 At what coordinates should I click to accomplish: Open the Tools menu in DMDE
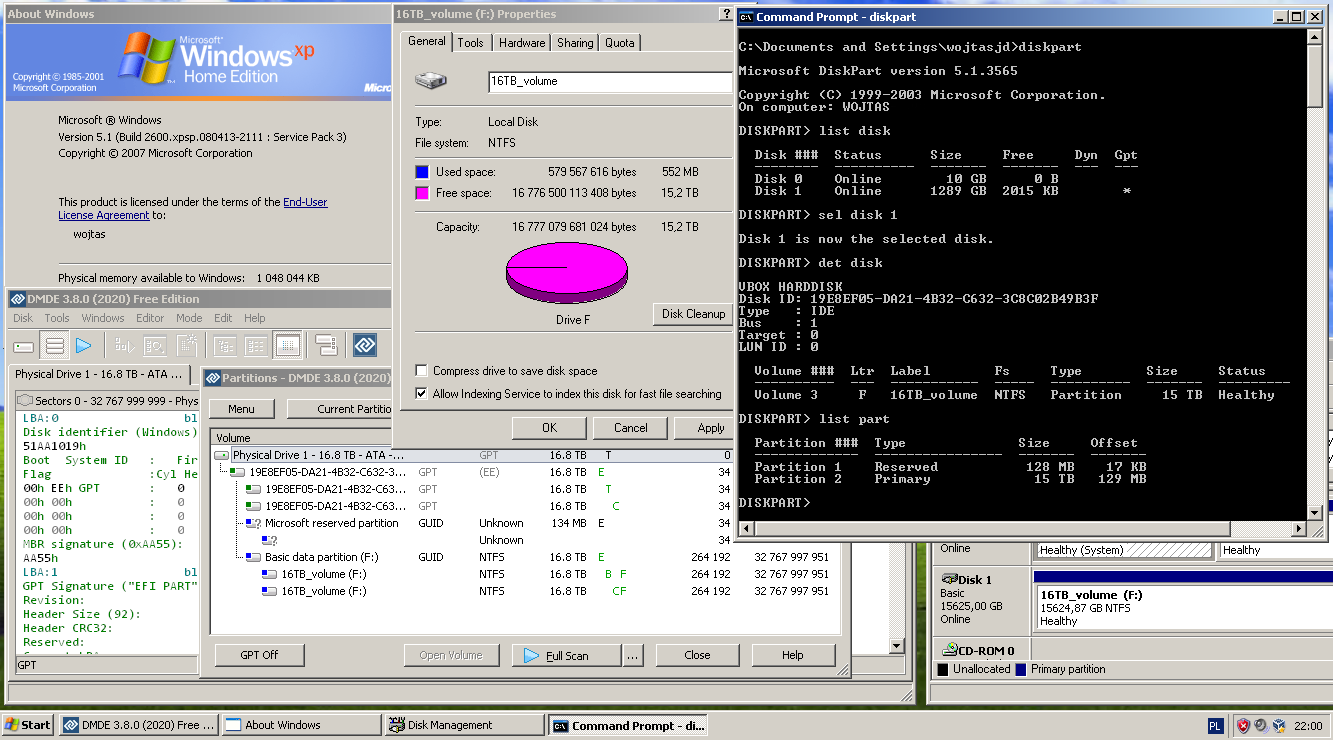pos(57,318)
